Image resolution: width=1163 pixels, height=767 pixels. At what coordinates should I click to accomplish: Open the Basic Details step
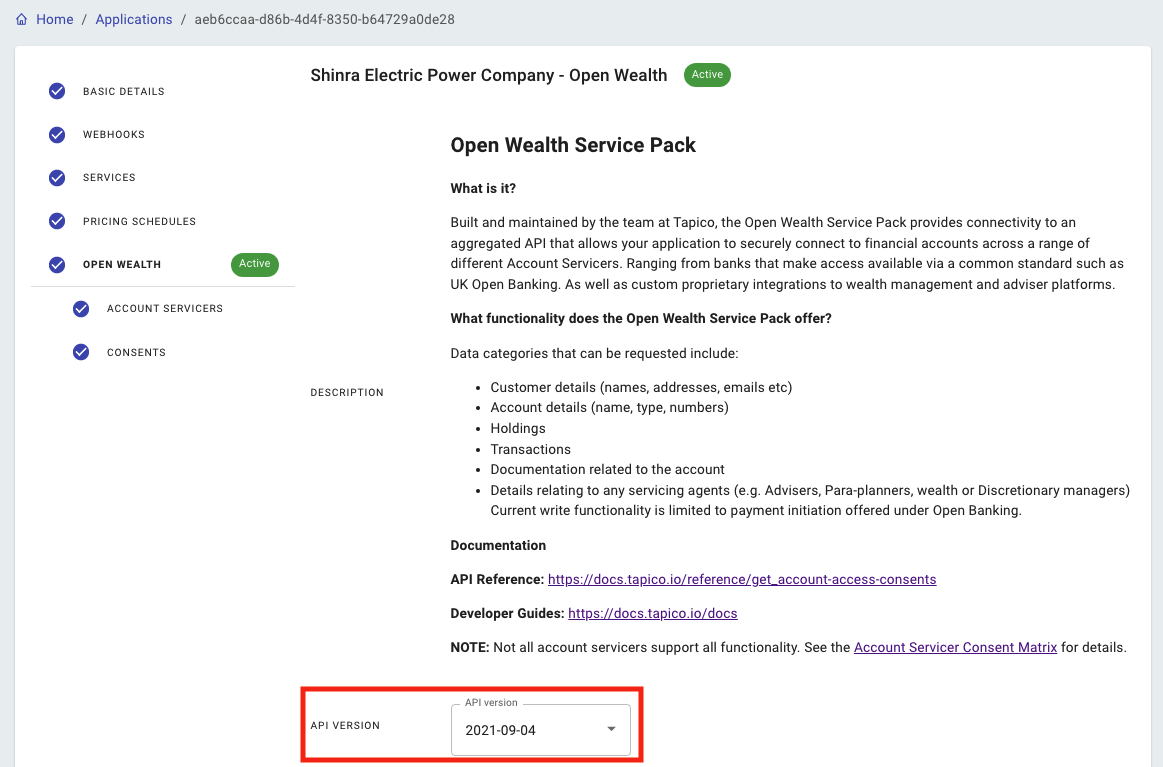pyautogui.click(x=124, y=91)
